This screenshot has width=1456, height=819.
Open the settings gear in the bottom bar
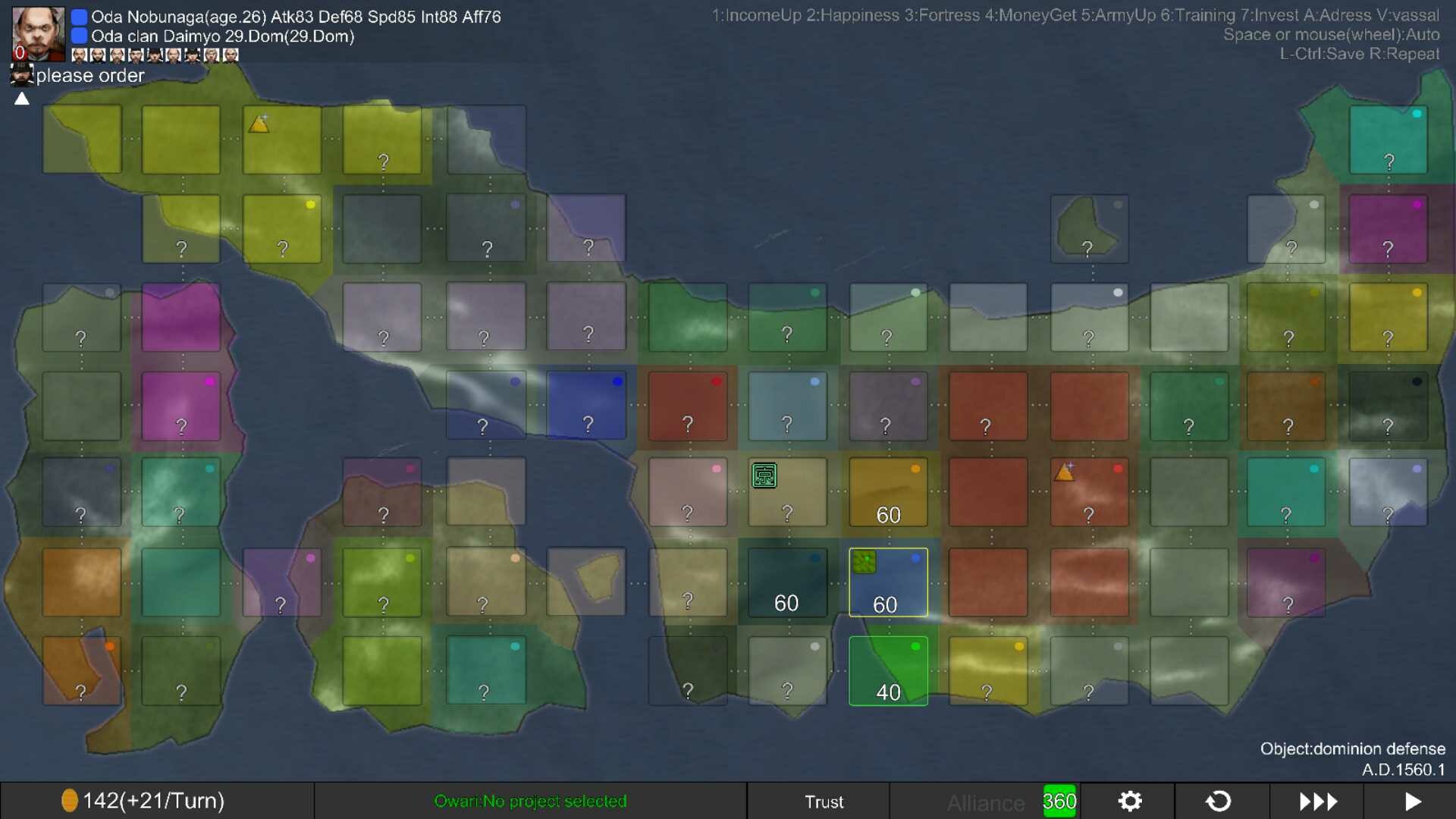click(1129, 800)
